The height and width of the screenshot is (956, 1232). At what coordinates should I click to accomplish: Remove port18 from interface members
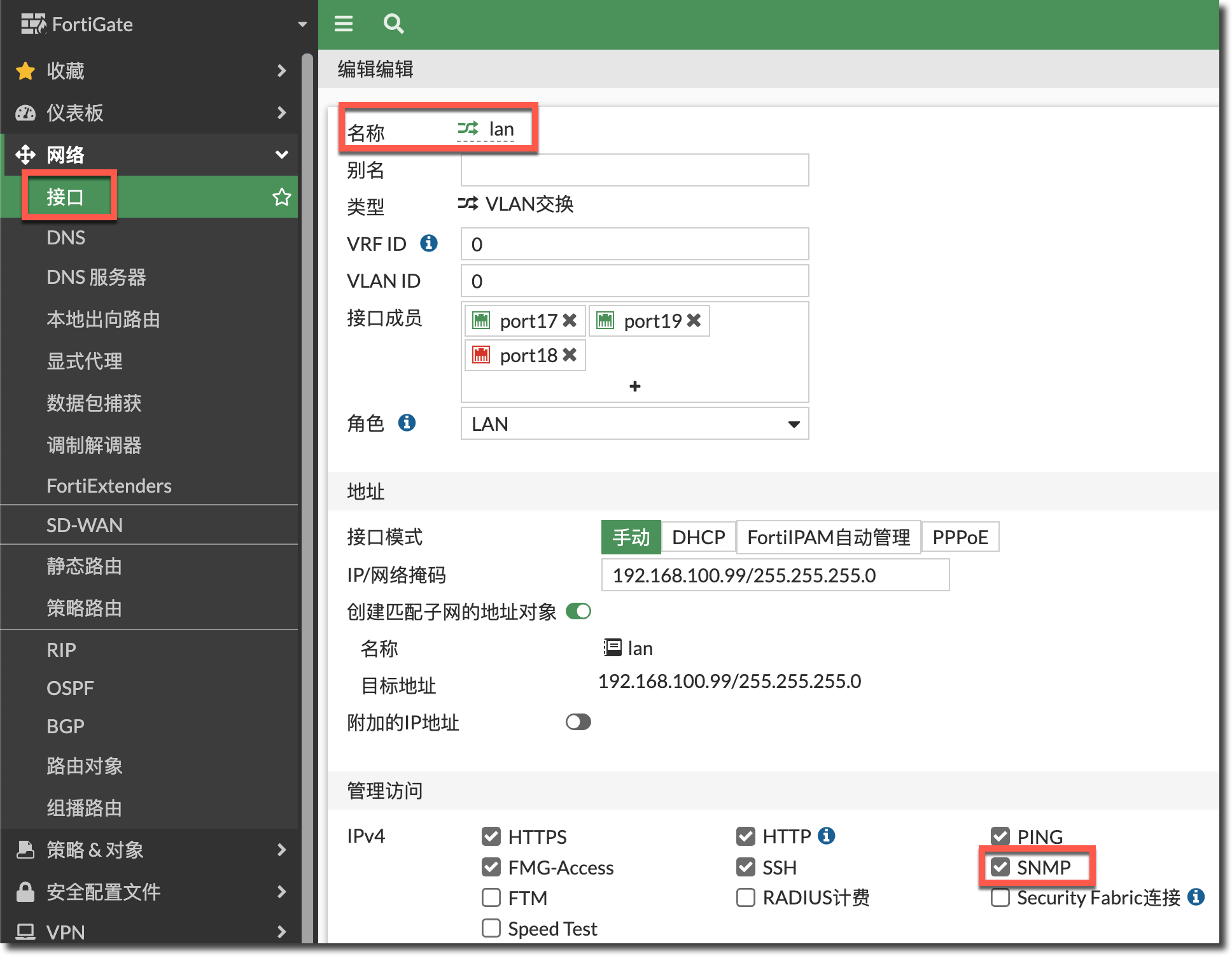[x=570, y=355]
